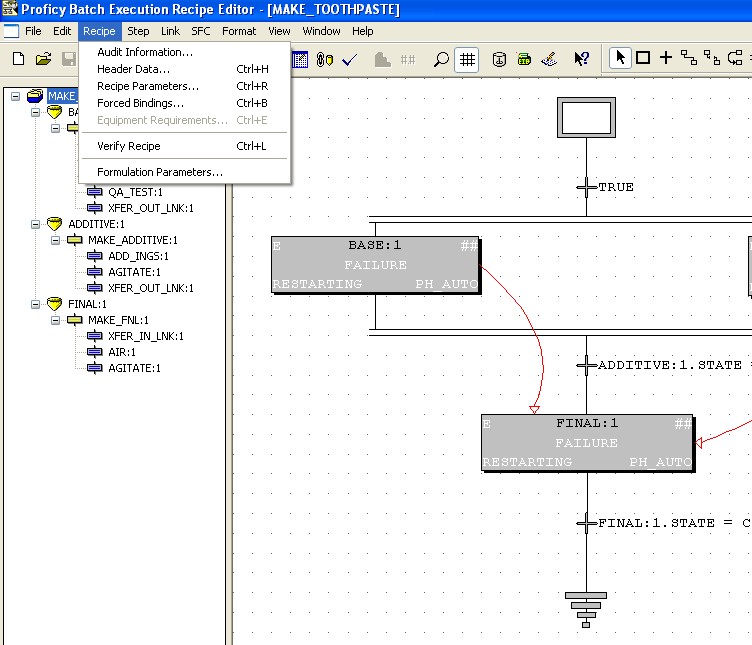Click the checkmark Verify Recipe icon
The image size is (752, 645).
pos(350,59)
